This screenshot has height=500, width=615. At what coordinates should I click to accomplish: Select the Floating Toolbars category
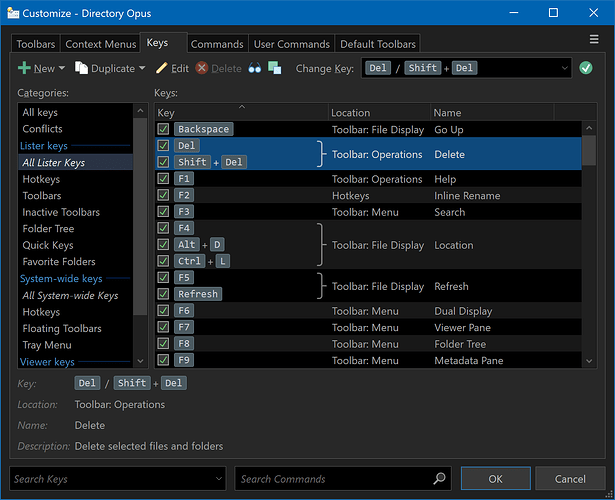coord(75,328)
